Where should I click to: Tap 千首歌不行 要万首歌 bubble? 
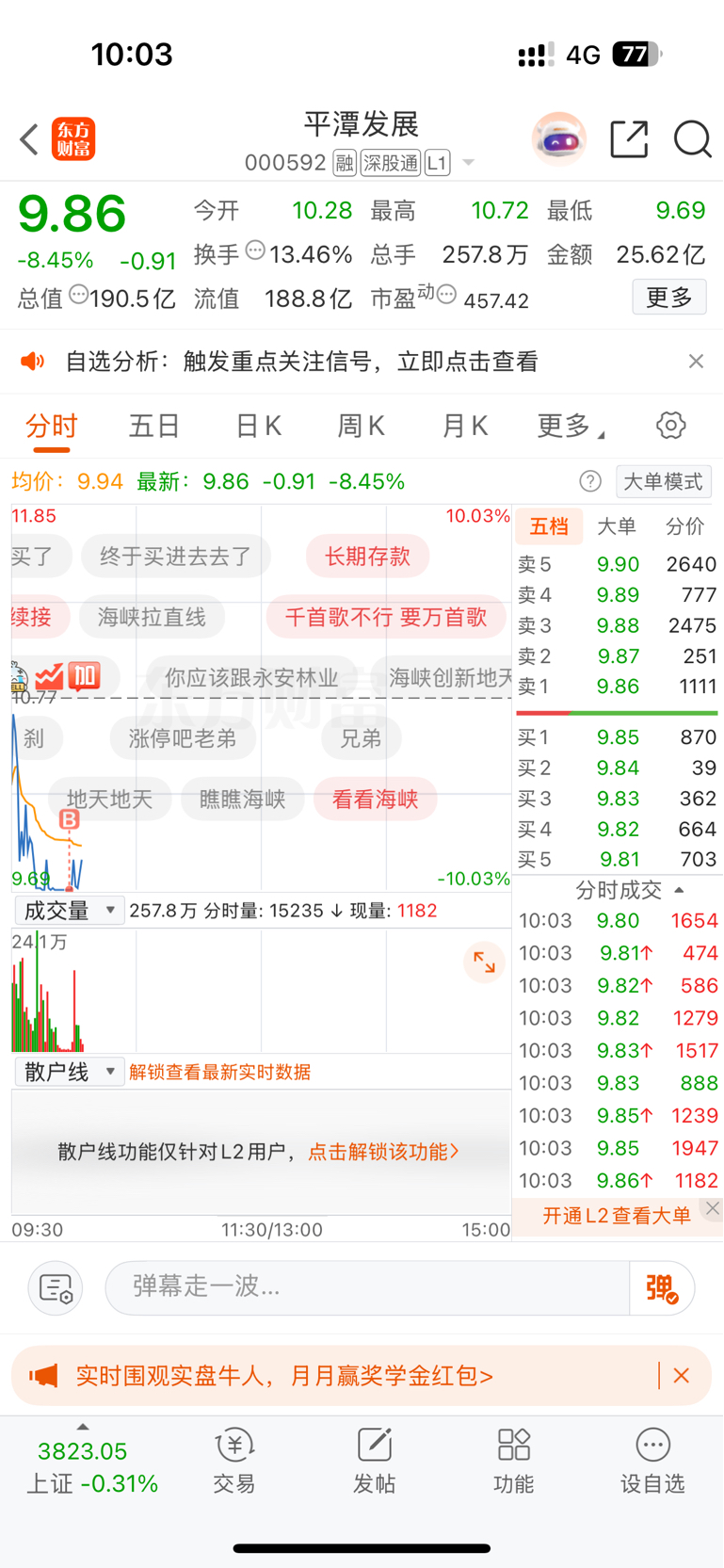pos(386,618)
